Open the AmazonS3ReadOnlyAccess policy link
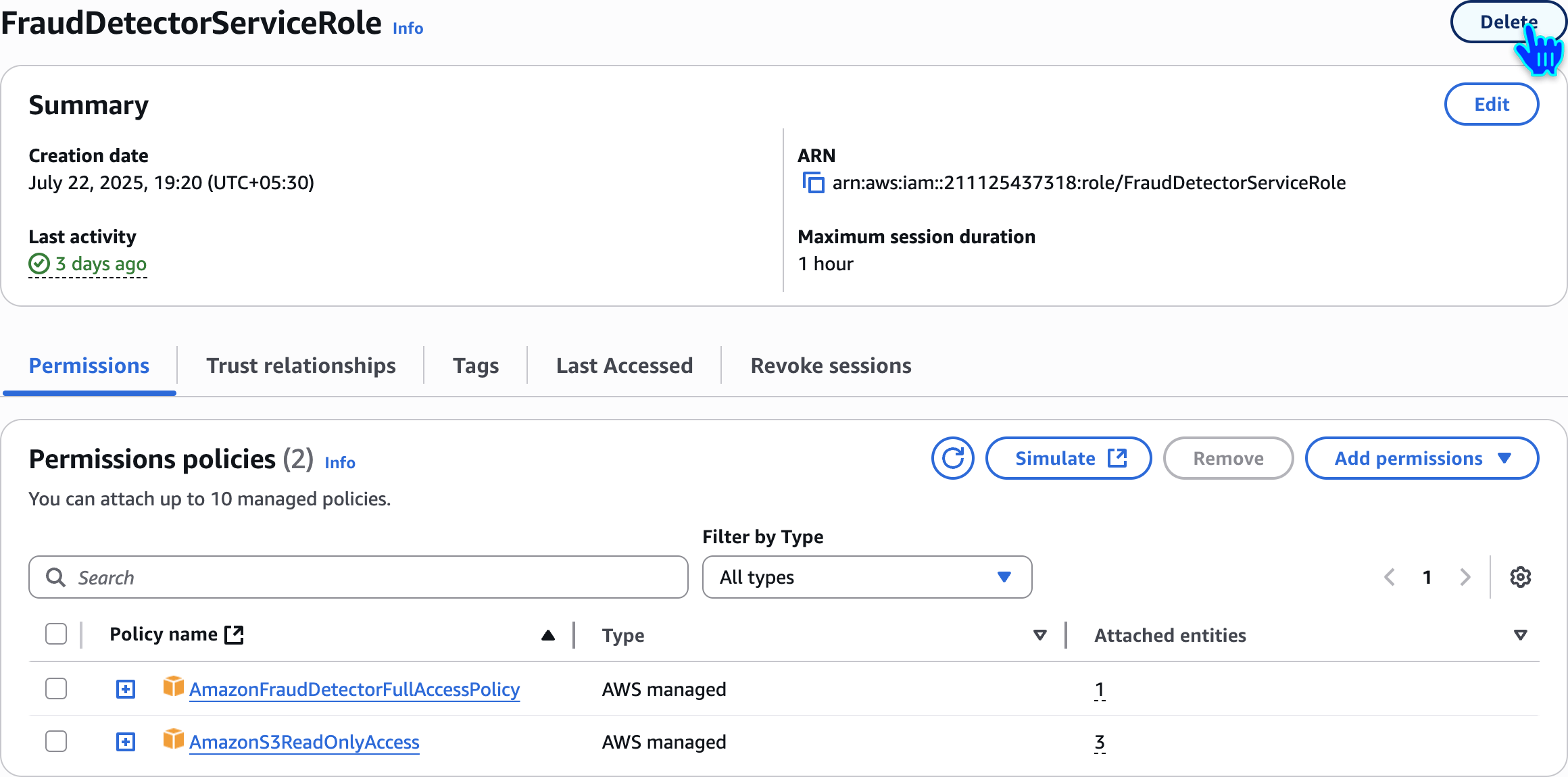Image resolution: width=1568 pixels, height=777 pixels. 304,742
